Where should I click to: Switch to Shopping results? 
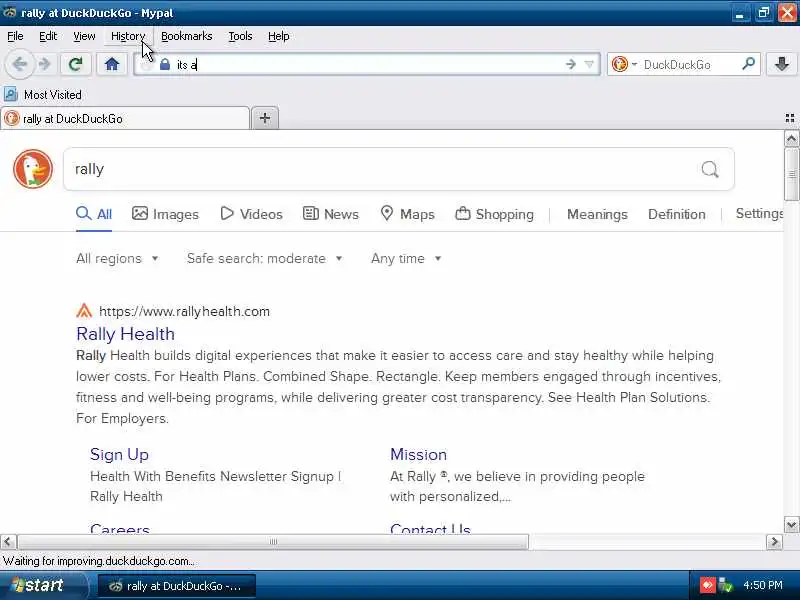[x=494, y=214]
